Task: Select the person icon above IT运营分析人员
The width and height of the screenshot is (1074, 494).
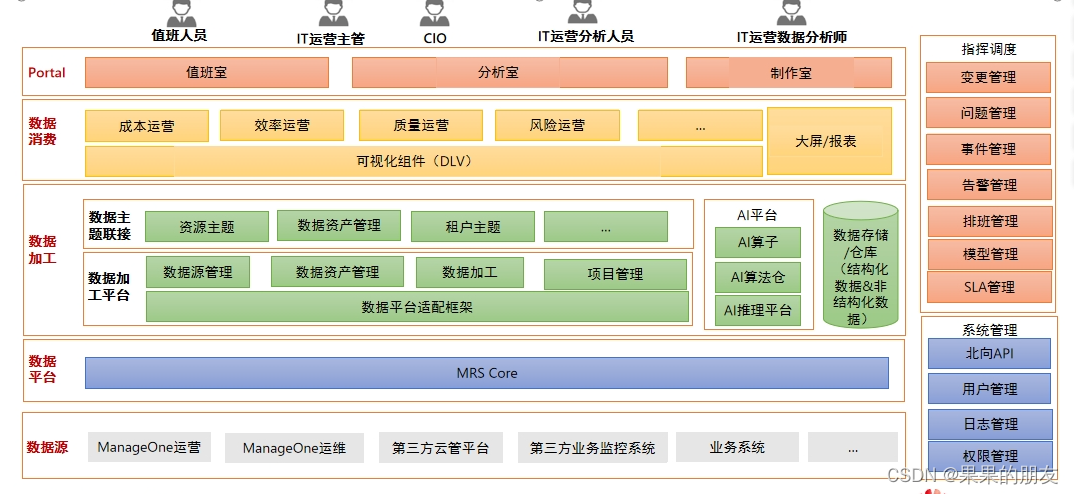Action: pos(581,12)
